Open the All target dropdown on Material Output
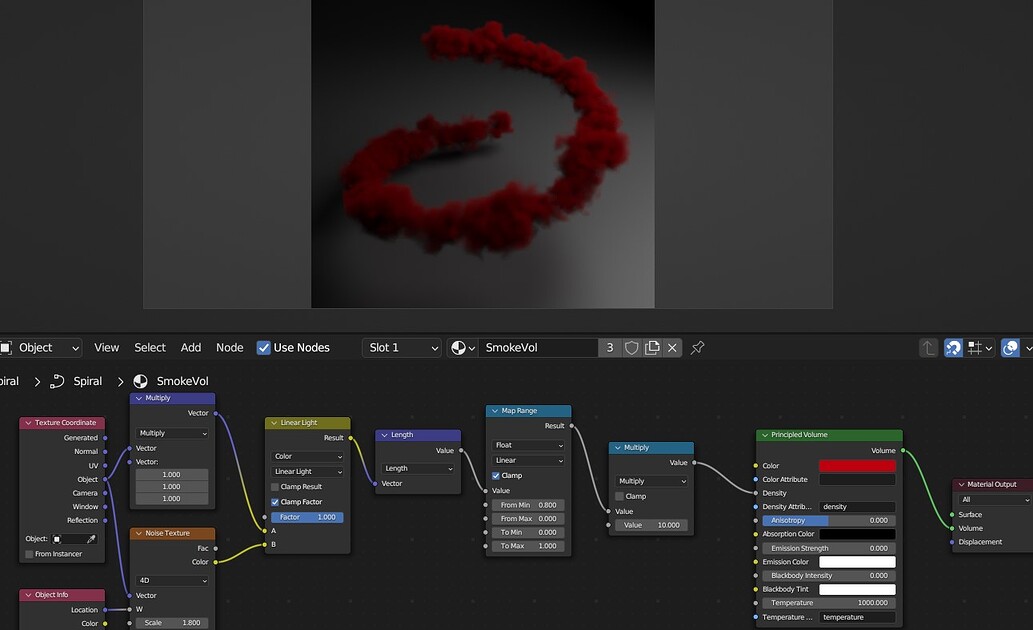Image resolution: width=1033 pixels, height=630 pixels. point(993,500)
